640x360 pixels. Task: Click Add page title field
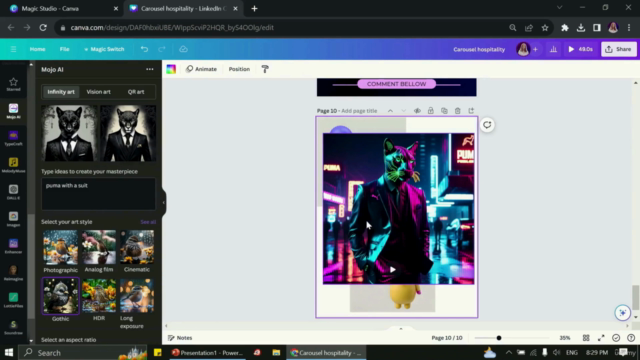click(359, 111)
